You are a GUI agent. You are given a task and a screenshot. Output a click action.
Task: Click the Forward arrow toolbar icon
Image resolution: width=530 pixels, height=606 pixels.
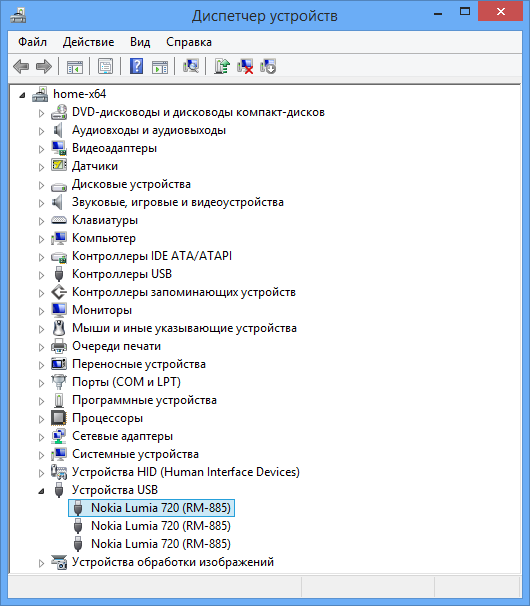point(44,66)
